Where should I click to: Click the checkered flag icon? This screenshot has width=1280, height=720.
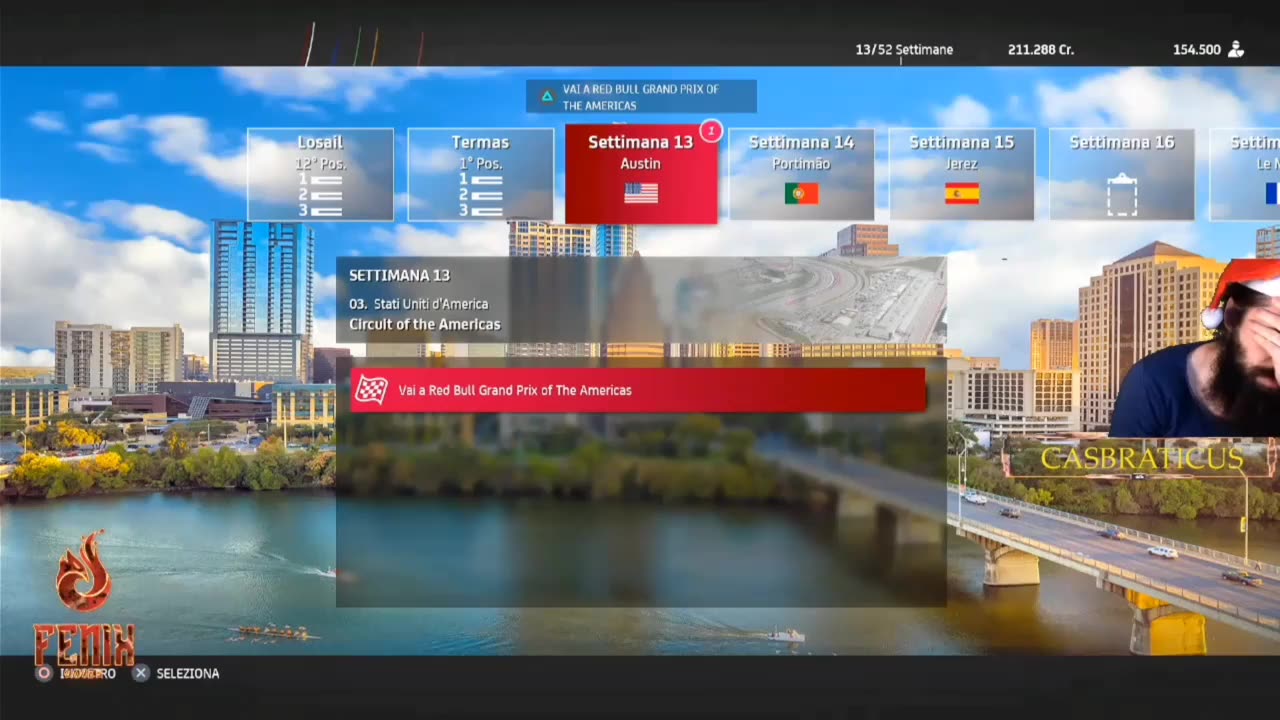tap(371, 390)
